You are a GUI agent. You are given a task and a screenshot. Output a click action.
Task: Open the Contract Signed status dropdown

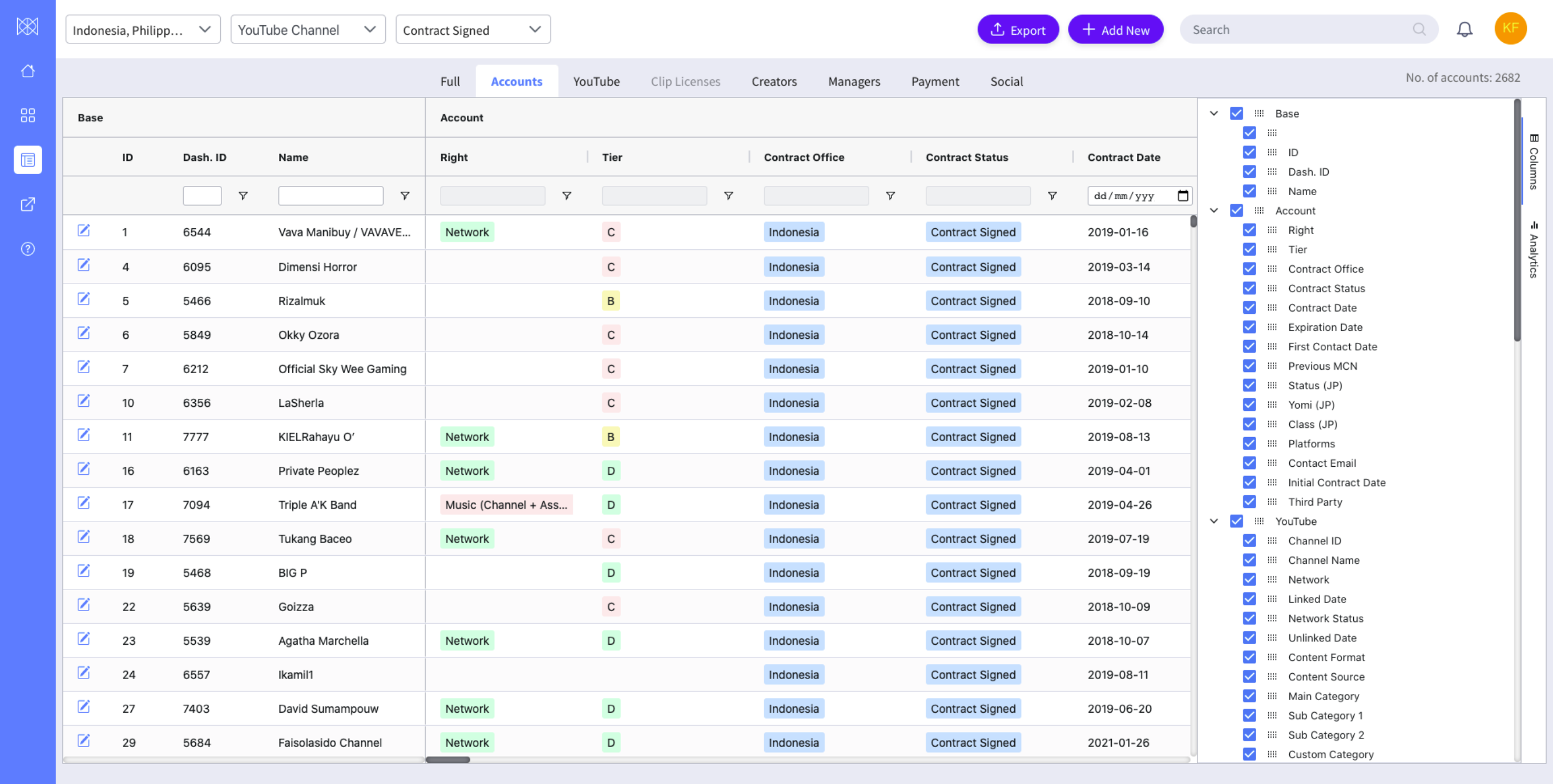(x=473, y=30)
